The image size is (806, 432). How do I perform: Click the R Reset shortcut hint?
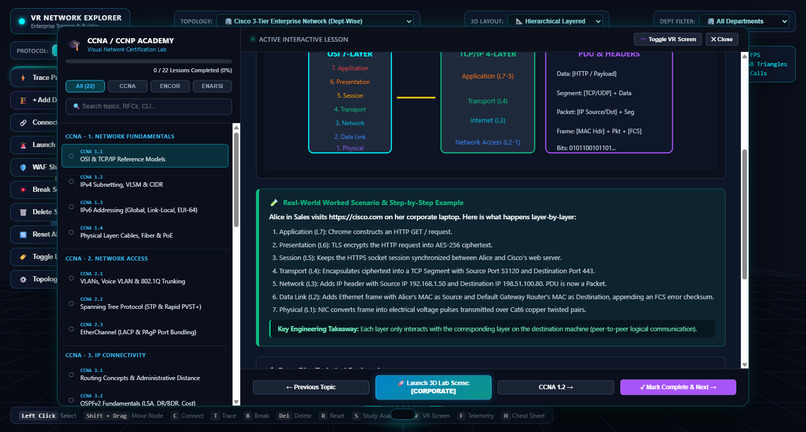[332, 416]
